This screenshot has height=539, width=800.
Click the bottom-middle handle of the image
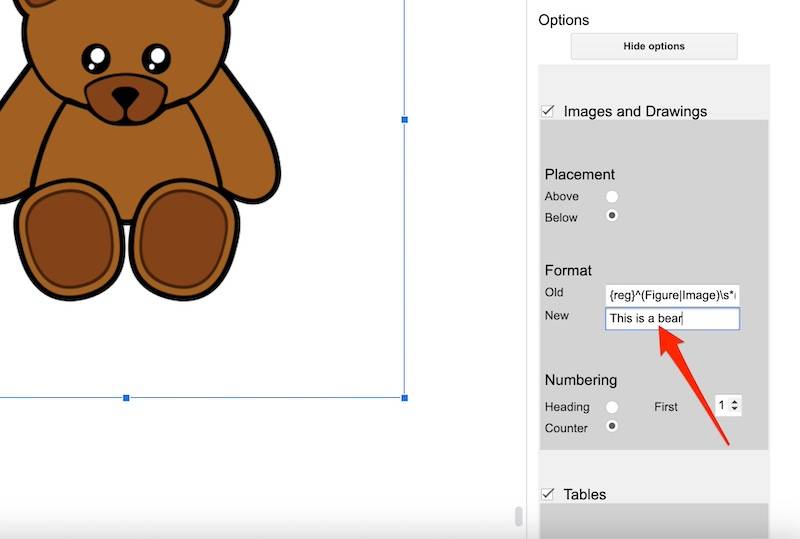(x=126, y=398)
